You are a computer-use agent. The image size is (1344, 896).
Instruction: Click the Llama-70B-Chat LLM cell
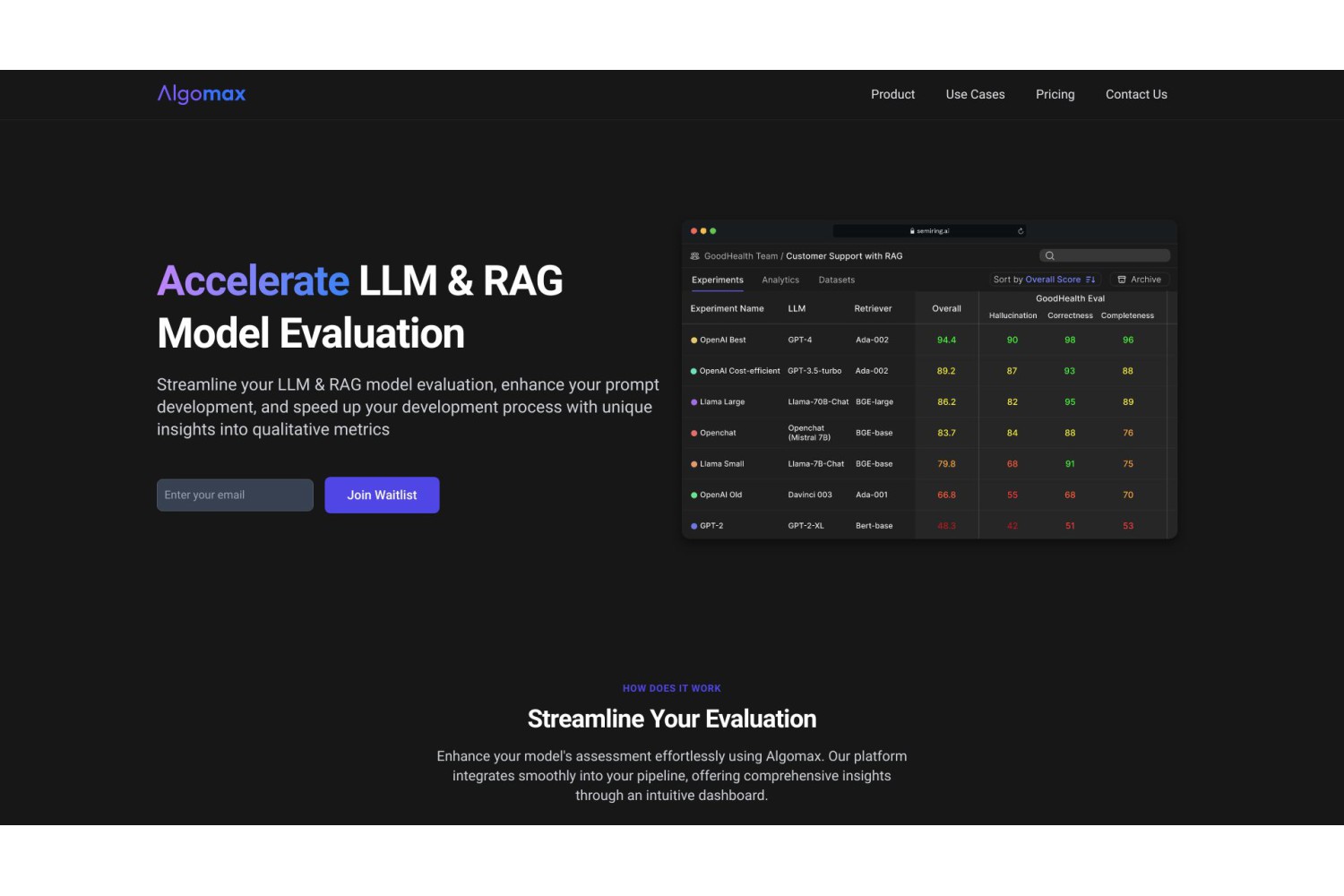point(818,402)
